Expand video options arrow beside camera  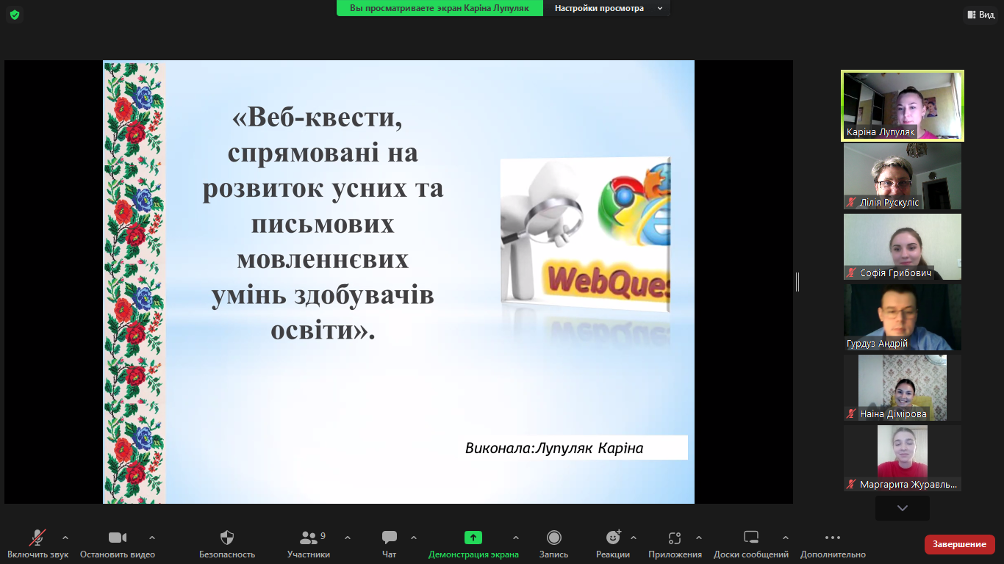152,537
